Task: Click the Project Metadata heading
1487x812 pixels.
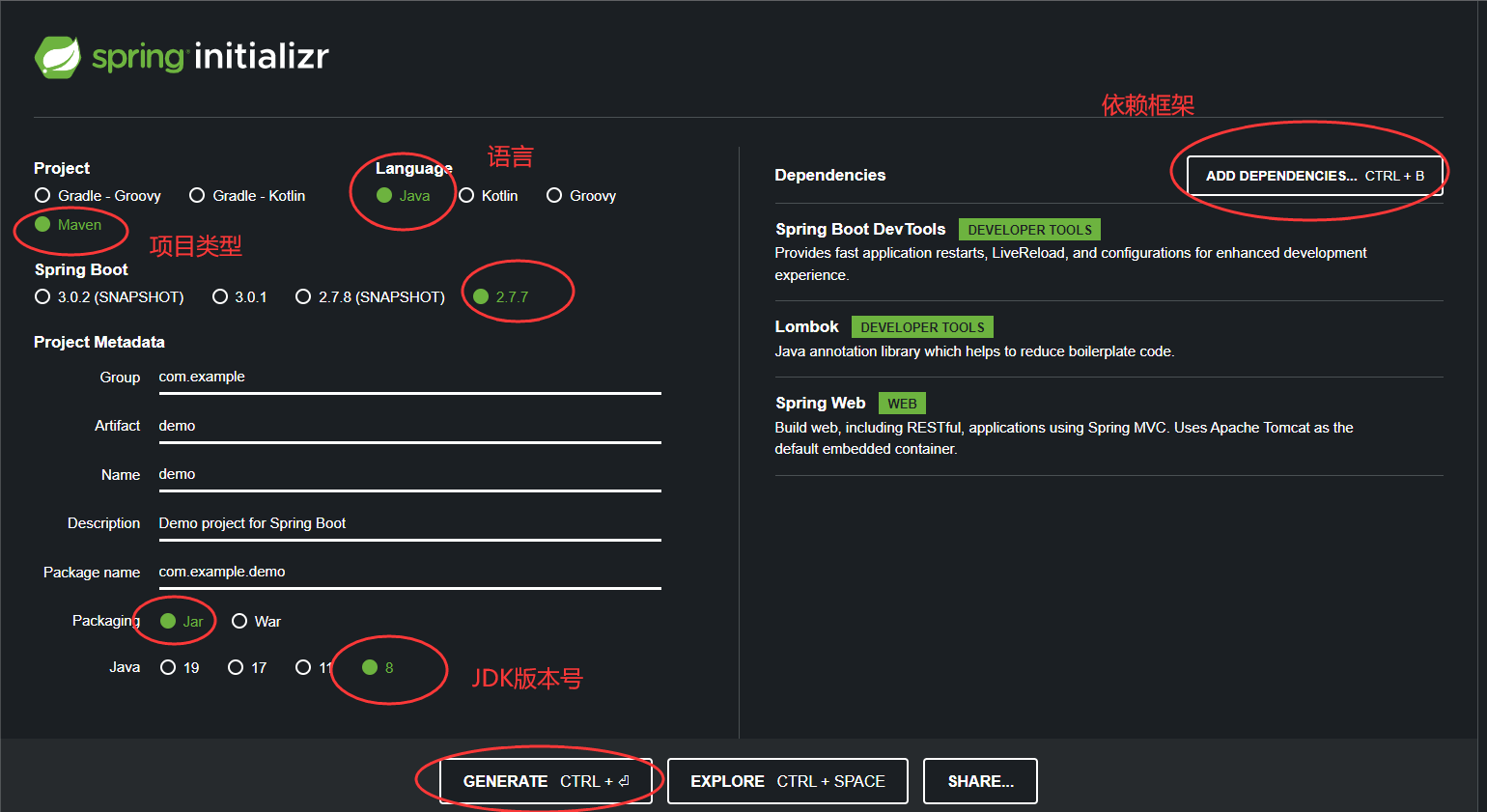Action: click(99, 343)
